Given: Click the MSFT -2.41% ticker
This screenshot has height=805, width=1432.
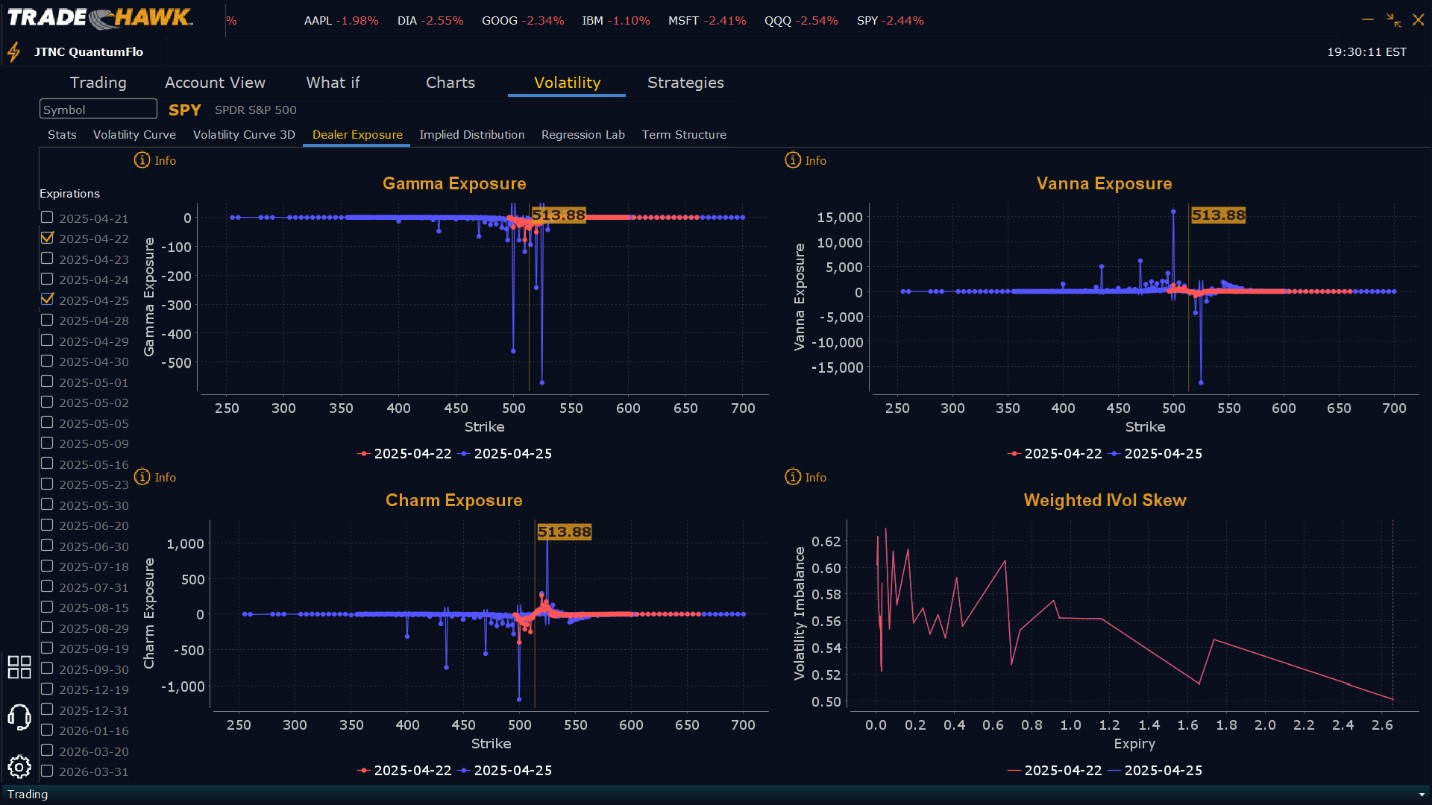Looking at the screenshot, I should pyautogui.click(x=707, y=21).
